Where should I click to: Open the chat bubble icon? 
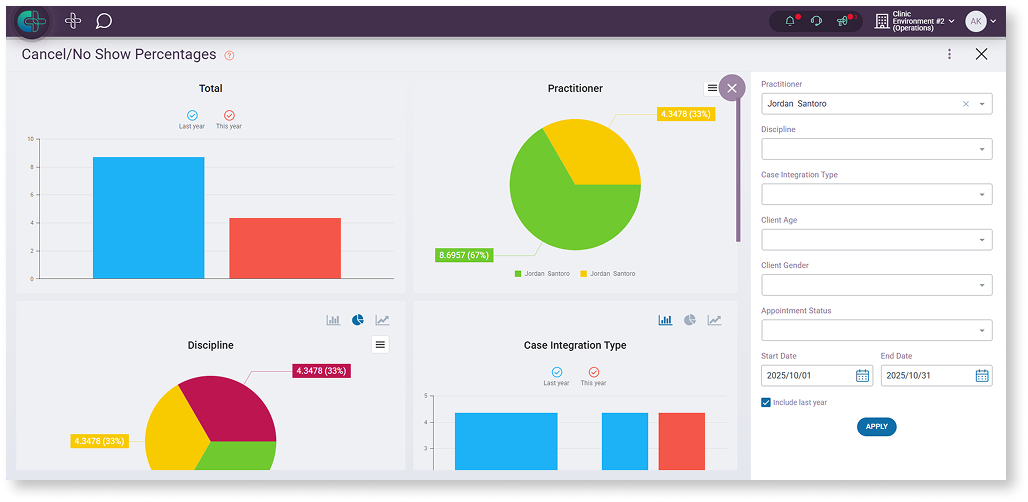(104, 21)
